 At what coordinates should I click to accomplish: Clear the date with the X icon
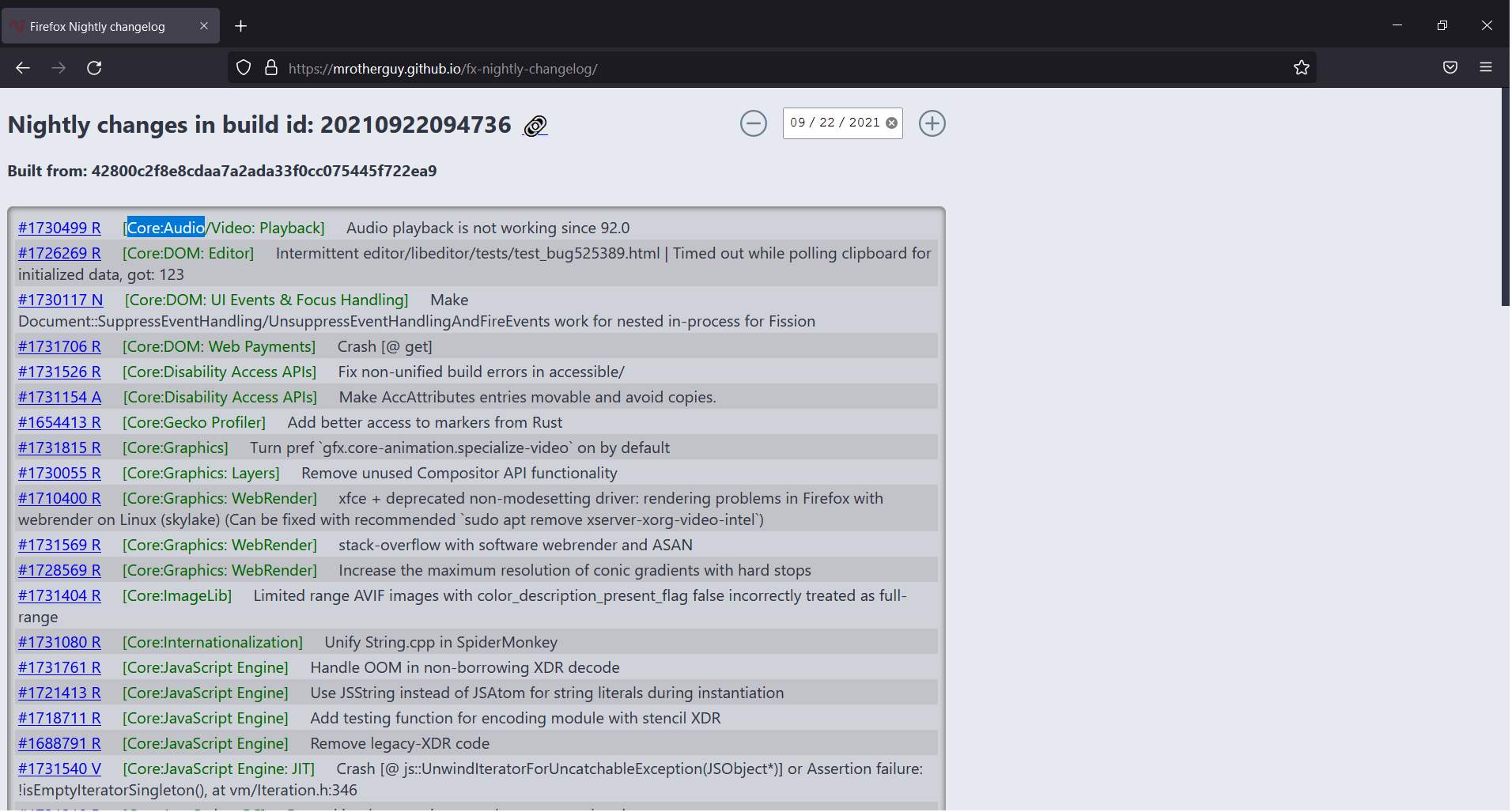(890, 123)
